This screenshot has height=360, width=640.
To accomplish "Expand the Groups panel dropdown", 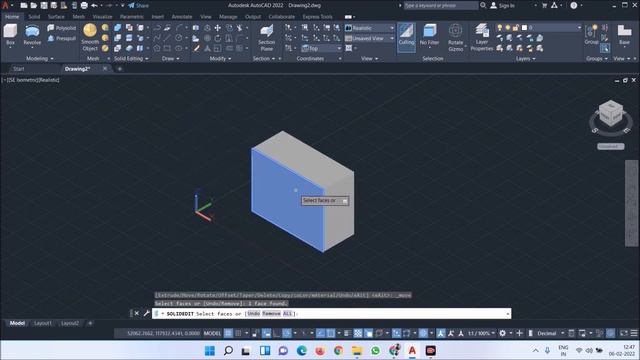I will tap(597, 58).
